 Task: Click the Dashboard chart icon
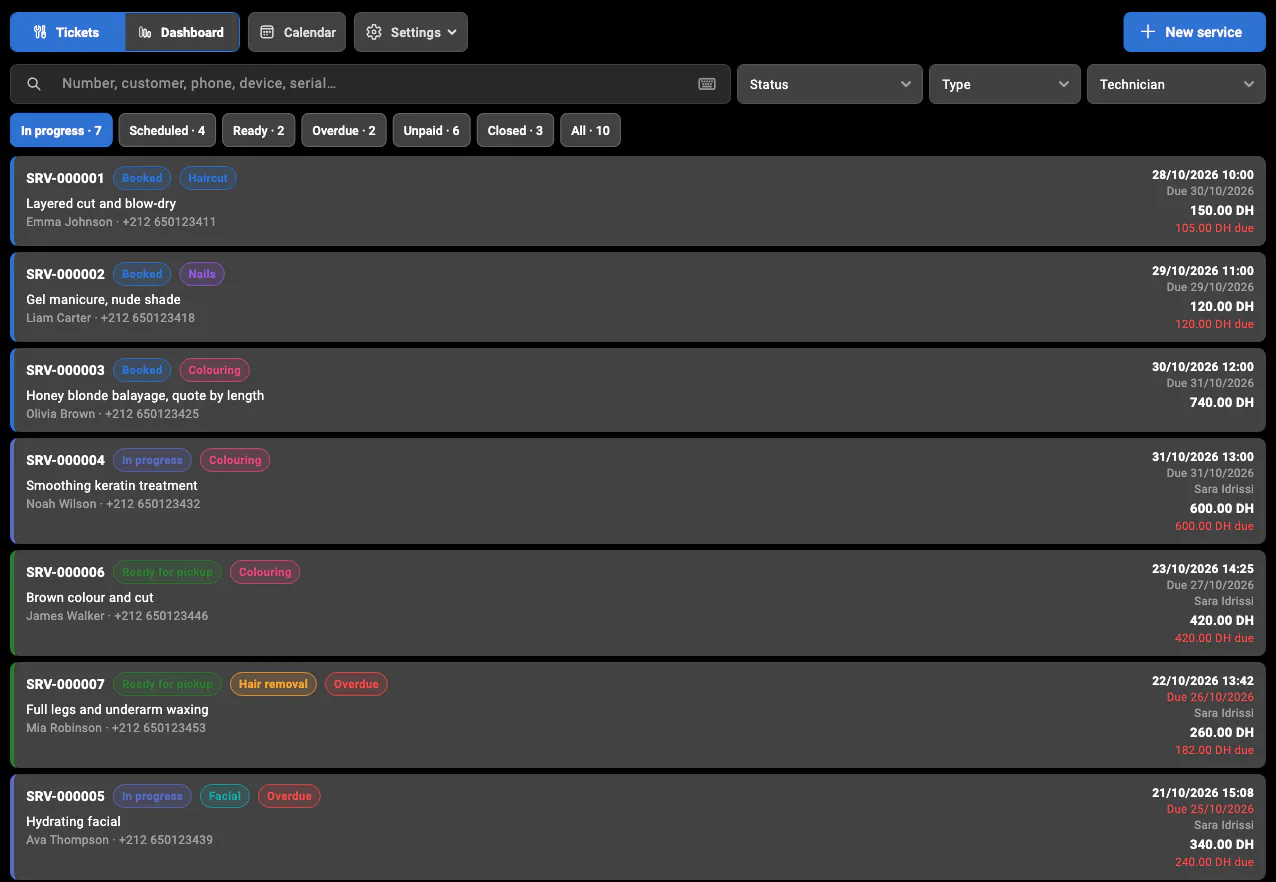tap(145, 32)
